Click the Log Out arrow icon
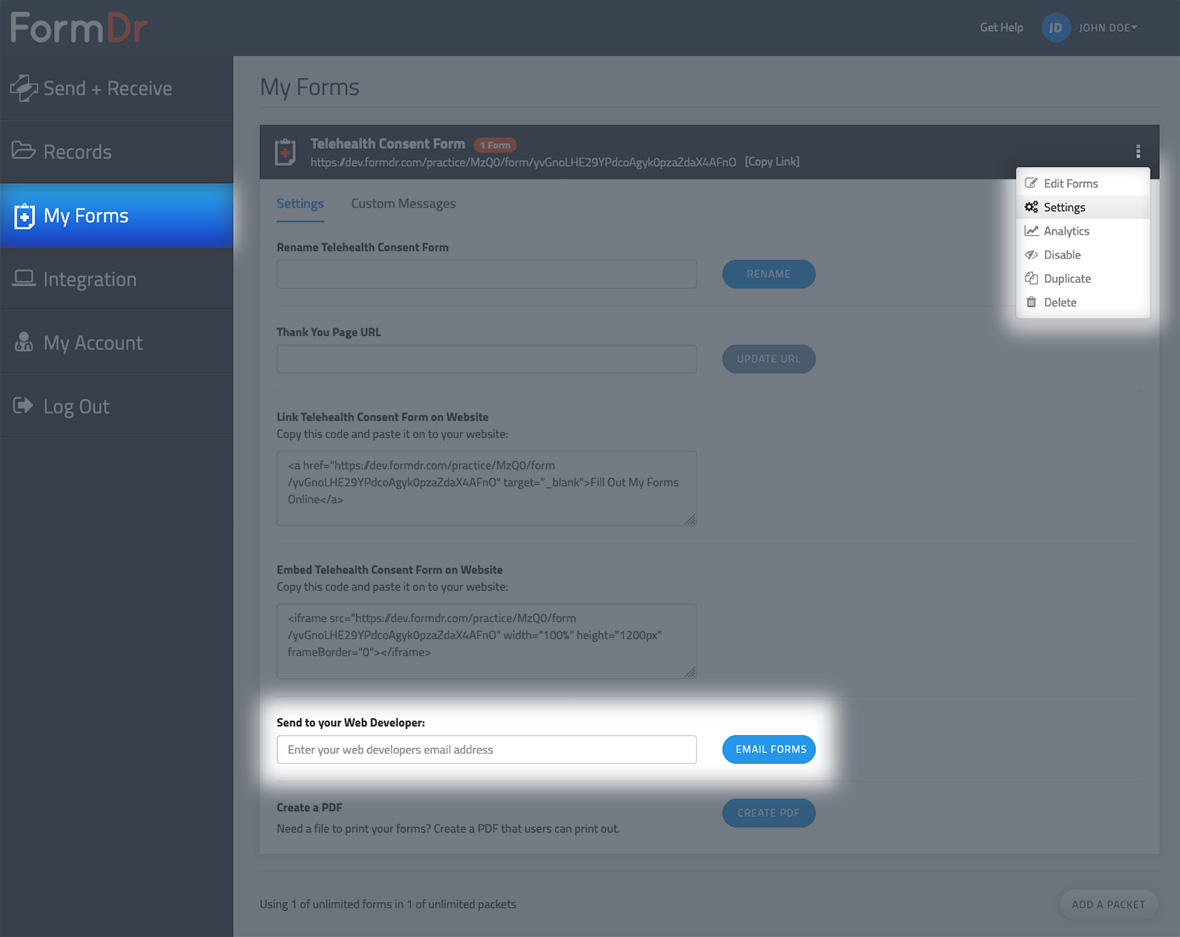 tap(23, 406)
